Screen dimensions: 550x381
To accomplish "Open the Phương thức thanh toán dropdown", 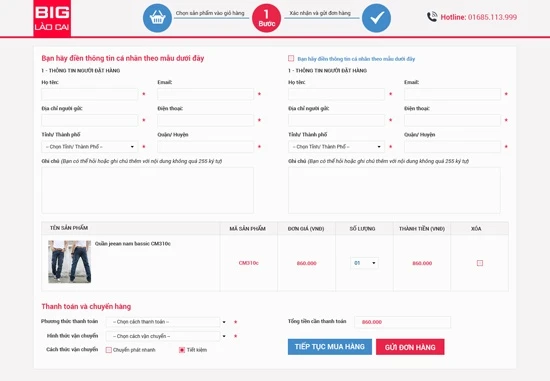I will point(166,322).
